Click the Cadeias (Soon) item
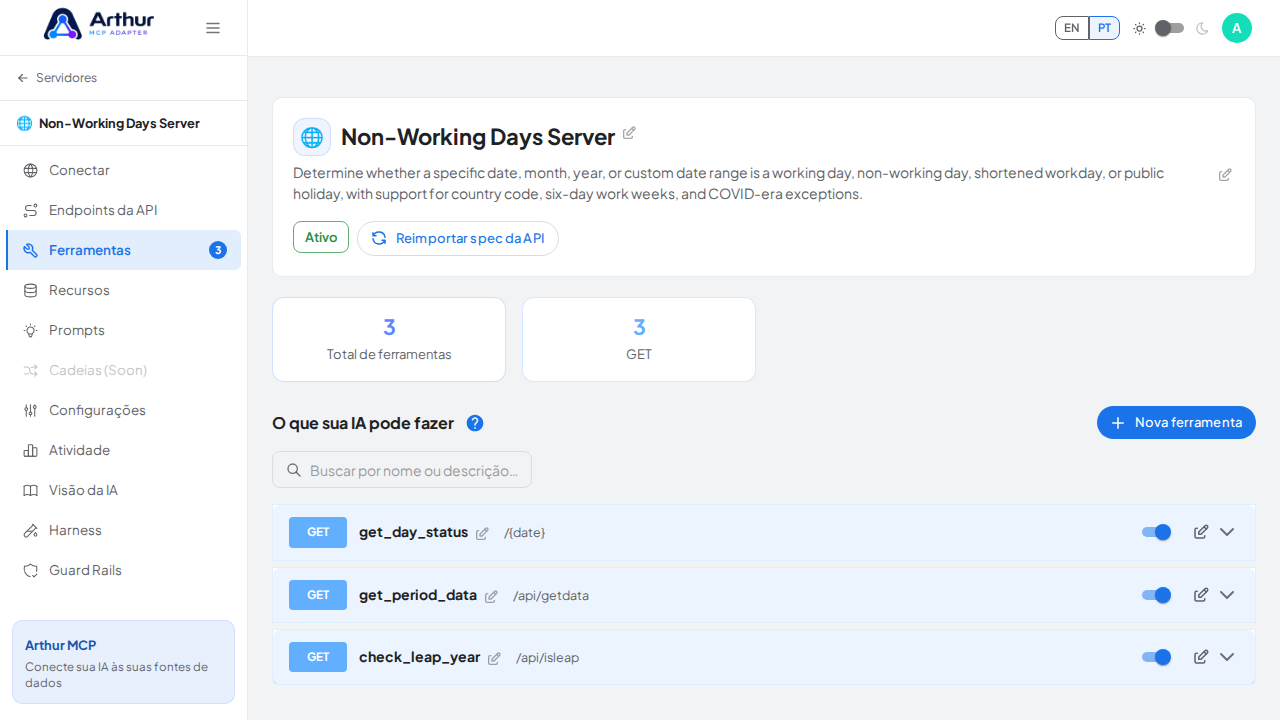This screenshot has height=720, width=1280. click(x=123, y=370)
